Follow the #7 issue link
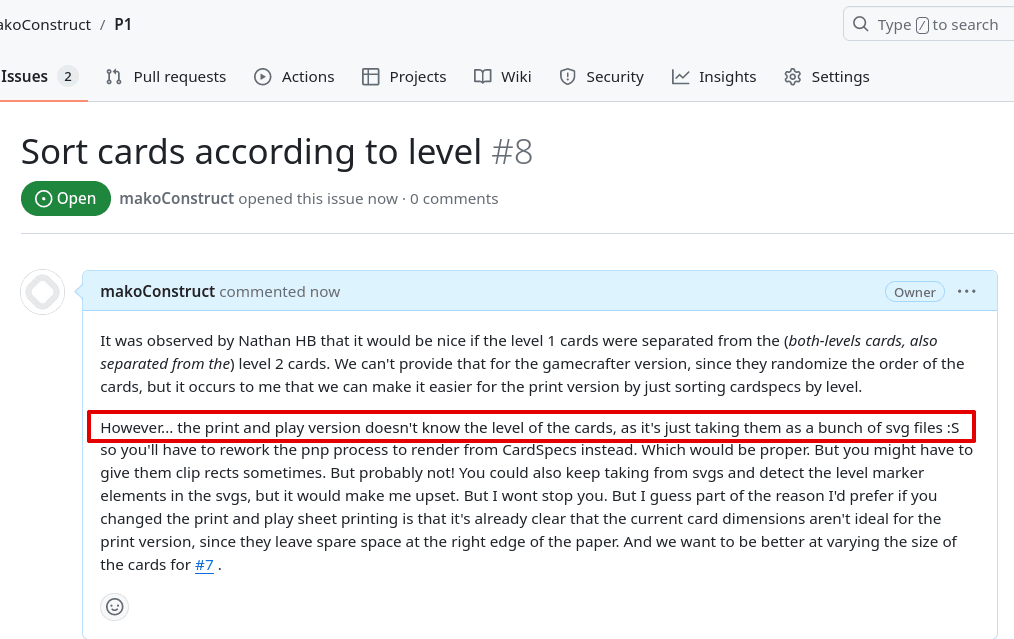This screenshot has height=639, width=1014. tap(204, 565)
